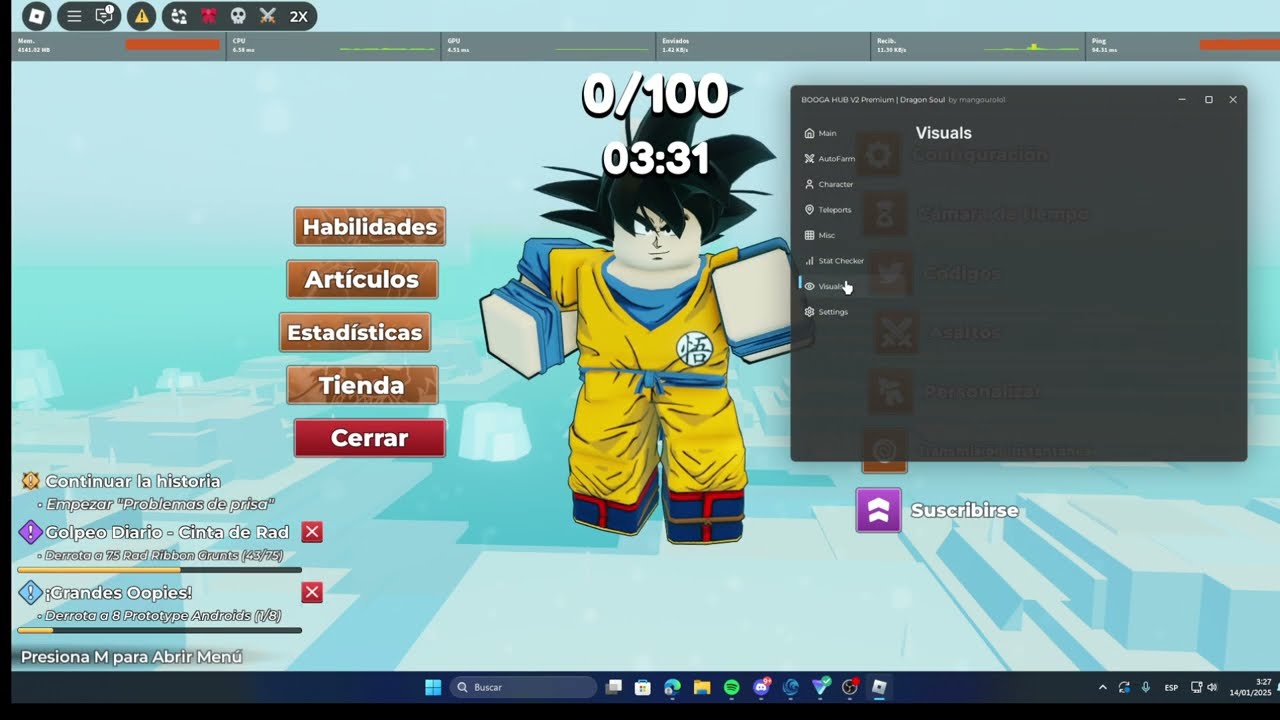1280x720 pixels.
Task: Click the Suscribirse label
Action: (965, 510)
